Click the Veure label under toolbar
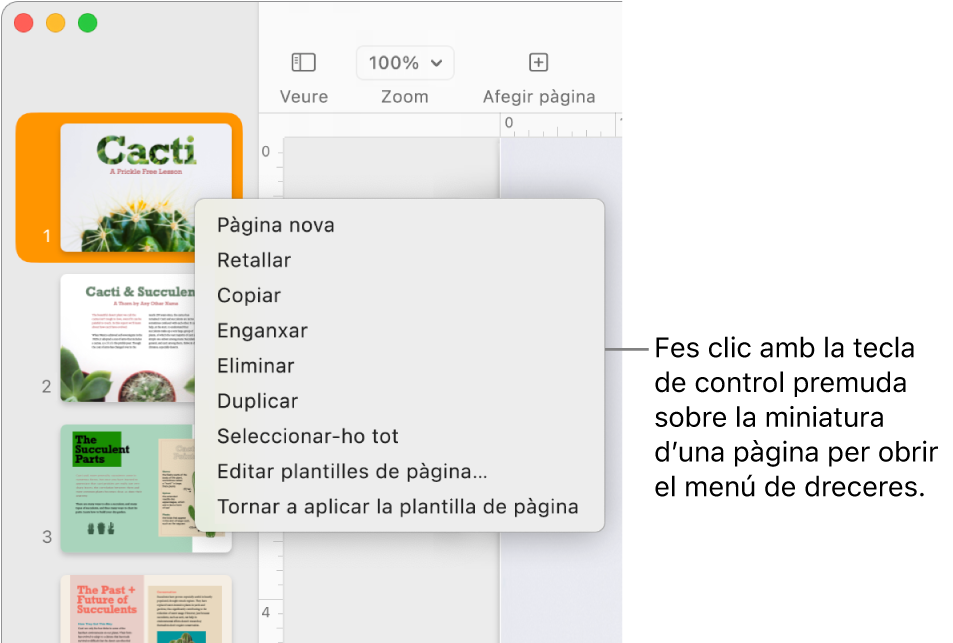The image size is (953, 643). click(x=304, y=97)
